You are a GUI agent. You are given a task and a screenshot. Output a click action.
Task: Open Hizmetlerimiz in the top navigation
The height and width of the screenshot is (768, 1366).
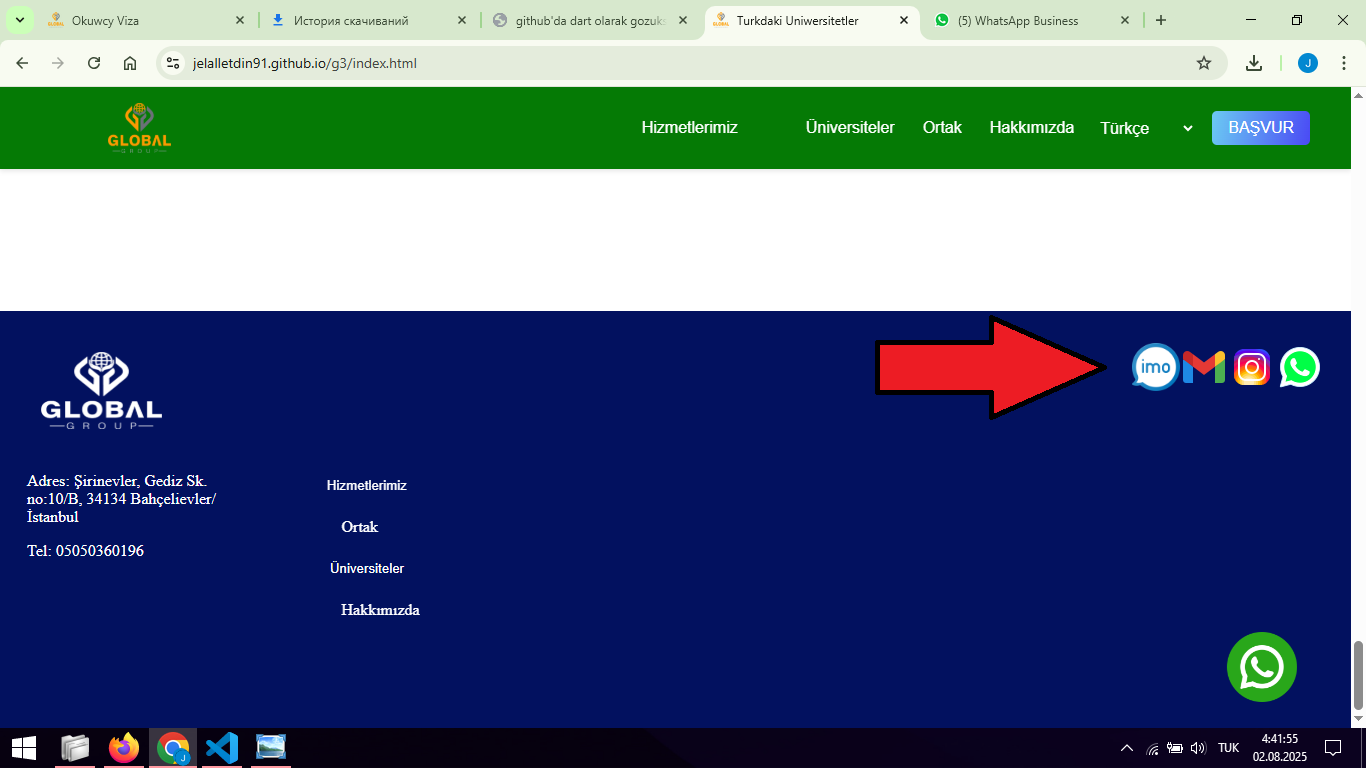[x=689, y=127]
